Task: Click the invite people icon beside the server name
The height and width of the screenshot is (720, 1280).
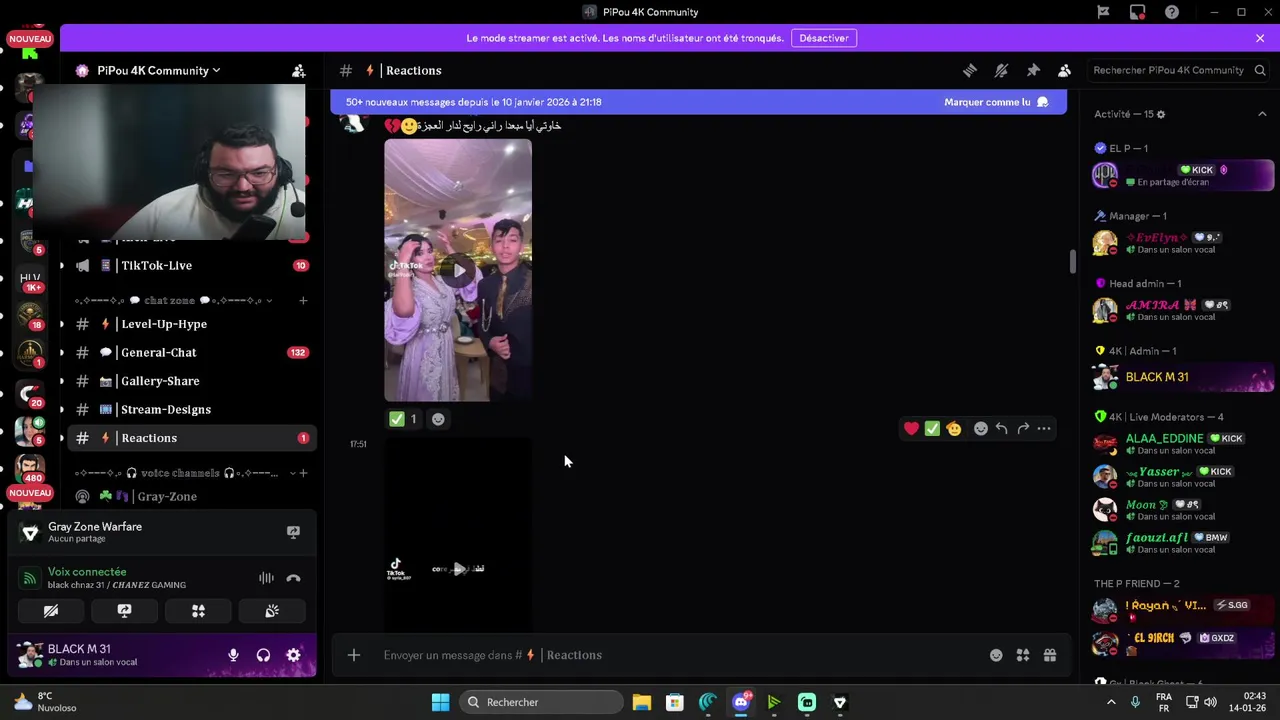Action: tap(298, 70)
